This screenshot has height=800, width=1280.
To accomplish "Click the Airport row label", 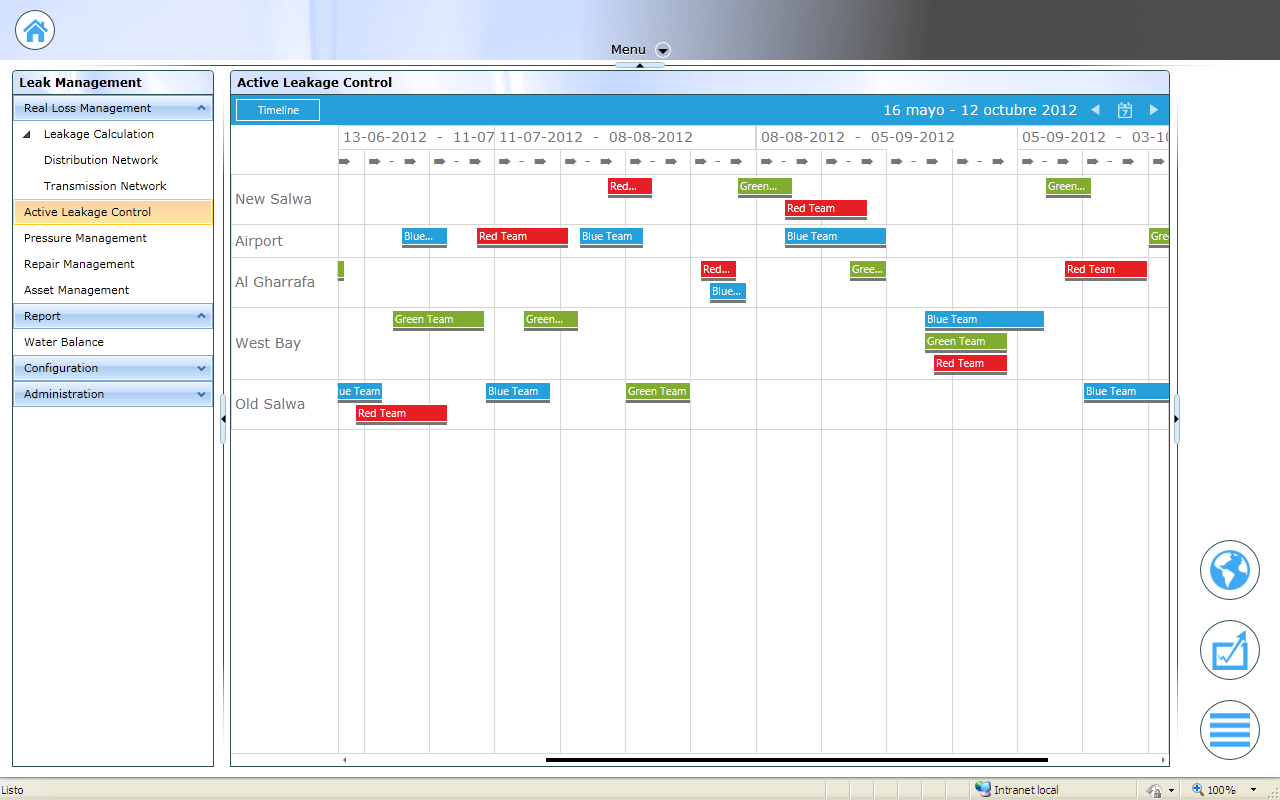I will pos(259,241).
